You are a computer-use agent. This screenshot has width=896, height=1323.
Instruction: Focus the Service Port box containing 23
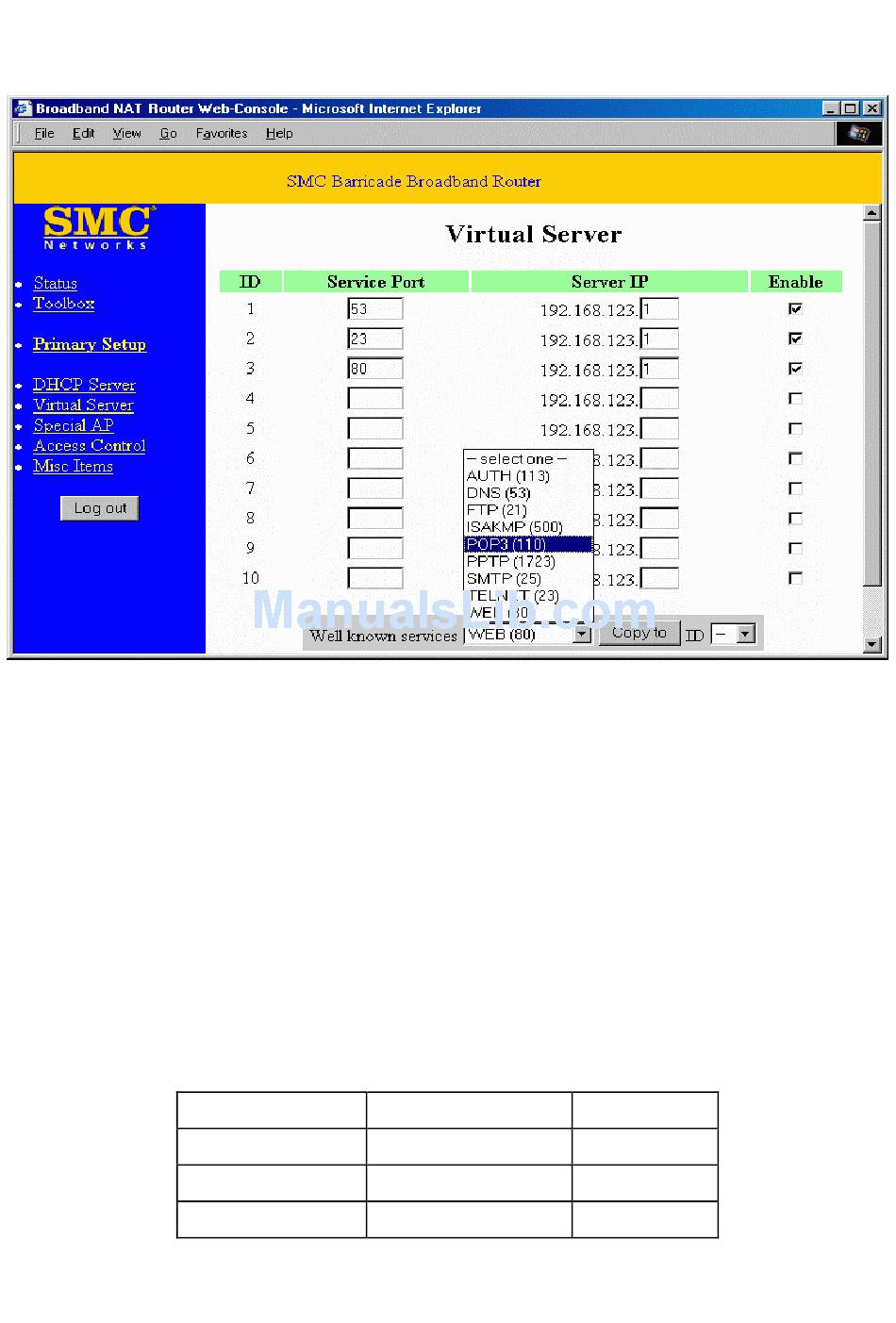[375, 339]
